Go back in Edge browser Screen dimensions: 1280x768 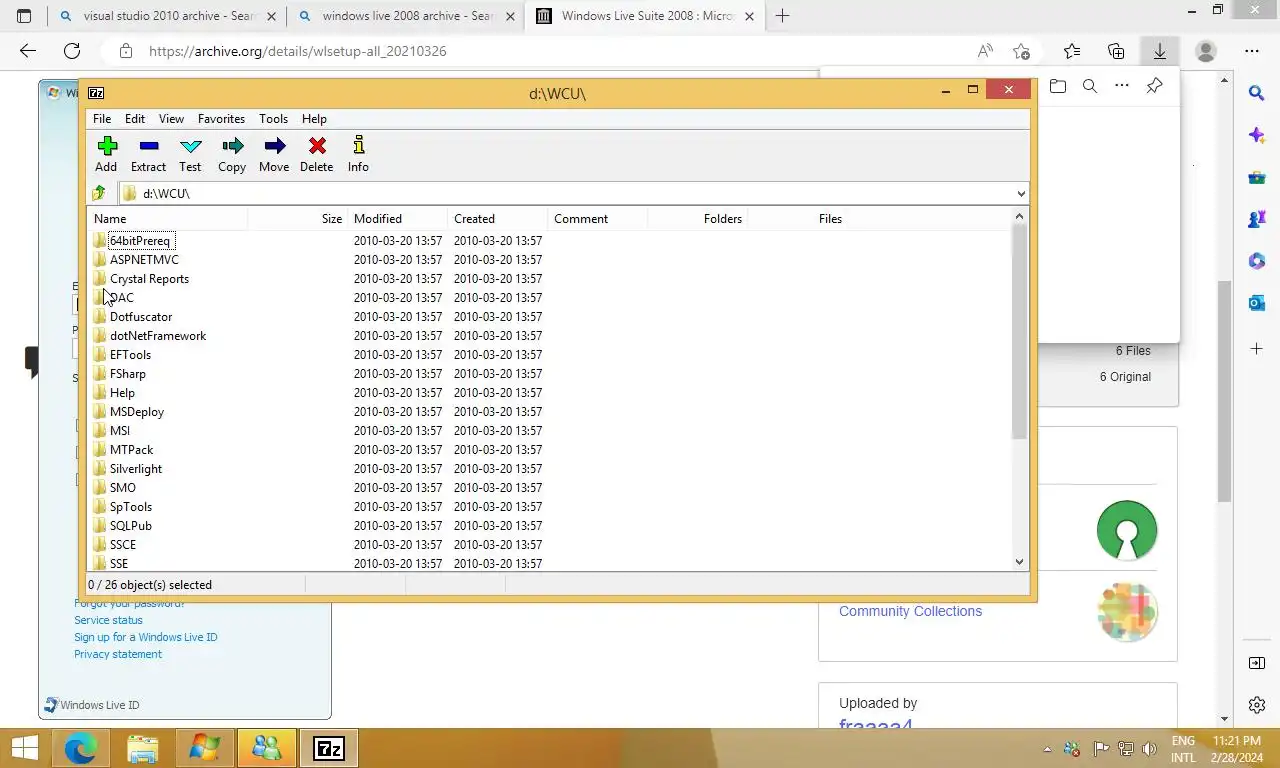tap(28, 51)
